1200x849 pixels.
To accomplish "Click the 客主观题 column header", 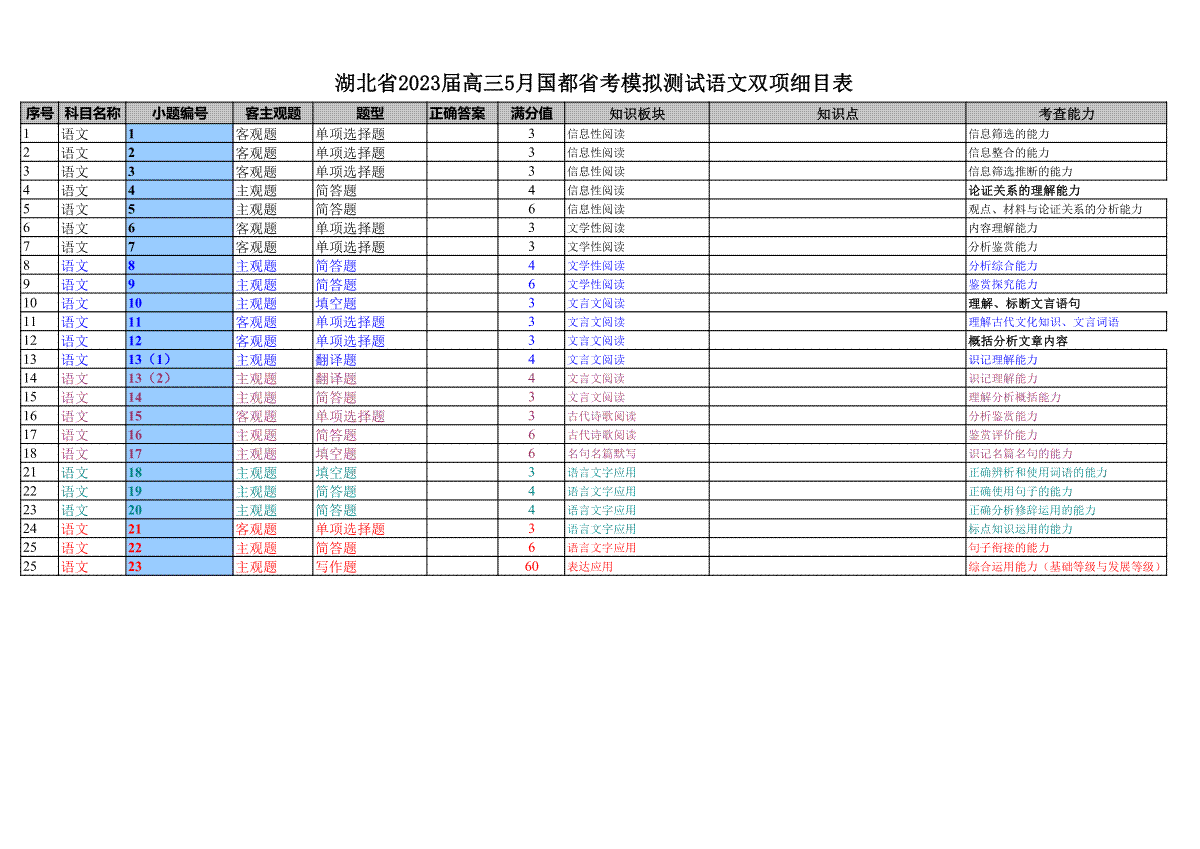I will [273, 113].
